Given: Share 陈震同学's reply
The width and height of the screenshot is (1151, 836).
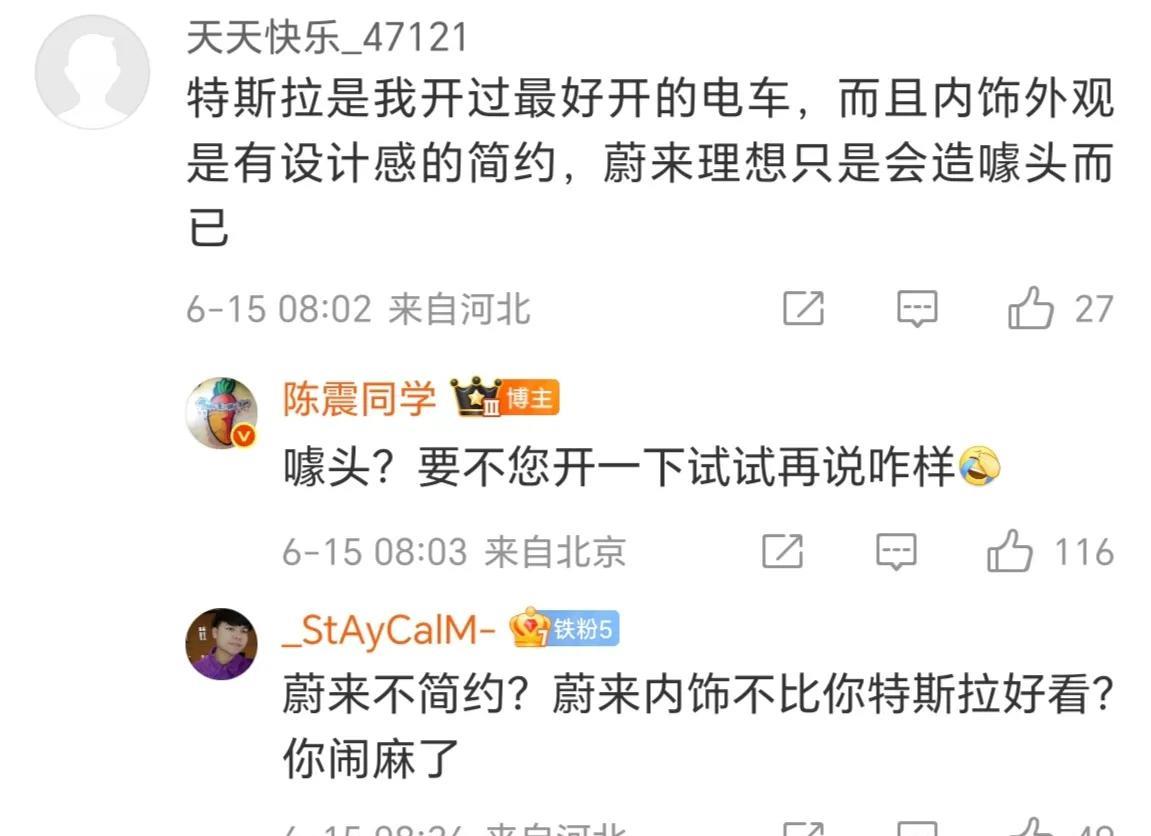Looking at the screenshot, I should (783, 551).
